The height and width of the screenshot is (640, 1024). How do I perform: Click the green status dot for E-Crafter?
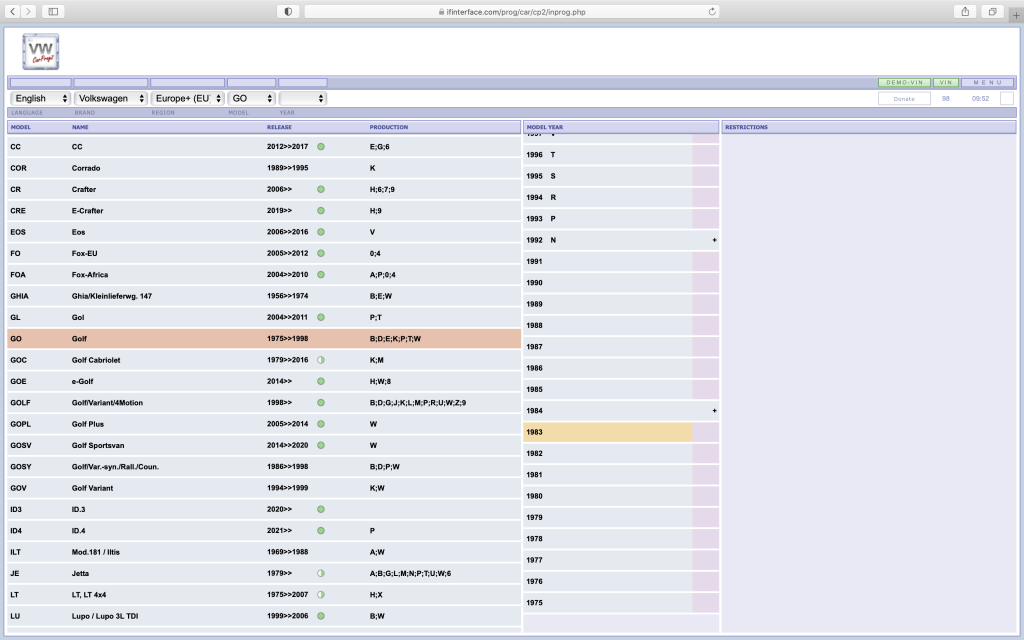[321, 211]
